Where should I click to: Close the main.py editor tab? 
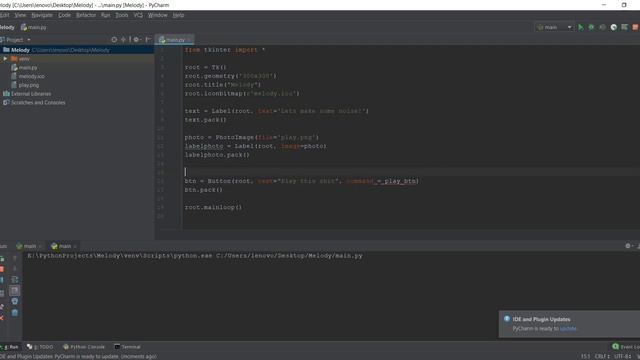click(x=189, y=40)
